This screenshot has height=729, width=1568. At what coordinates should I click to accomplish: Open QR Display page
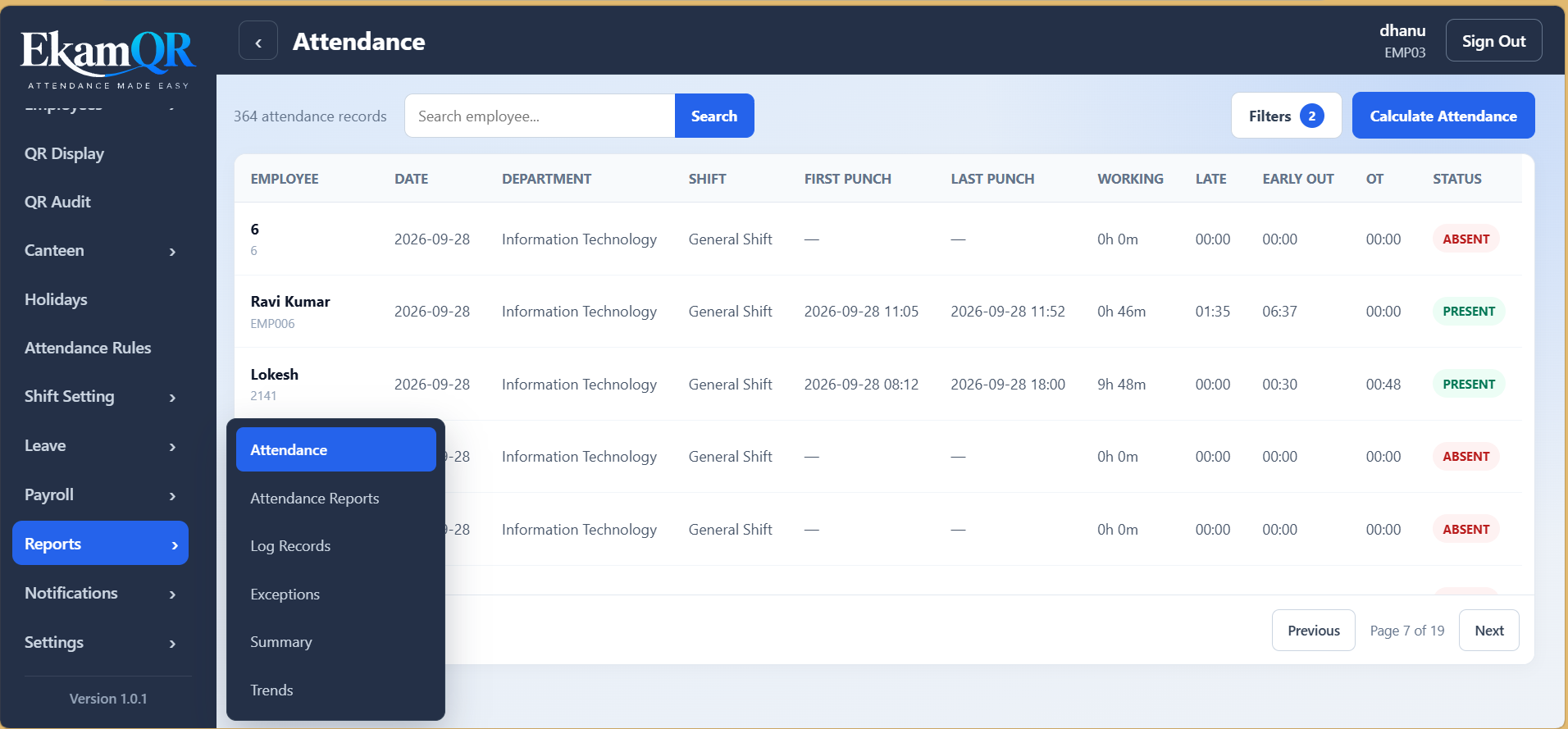point(64,153)
